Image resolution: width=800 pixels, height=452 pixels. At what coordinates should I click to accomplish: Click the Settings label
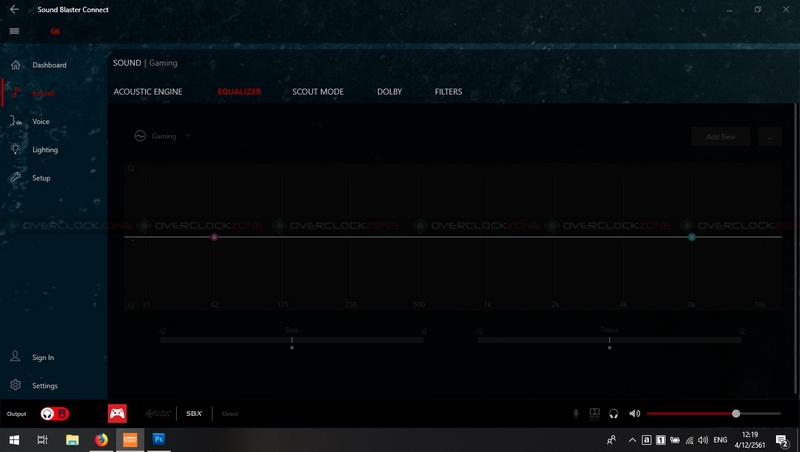pos(45,386)
